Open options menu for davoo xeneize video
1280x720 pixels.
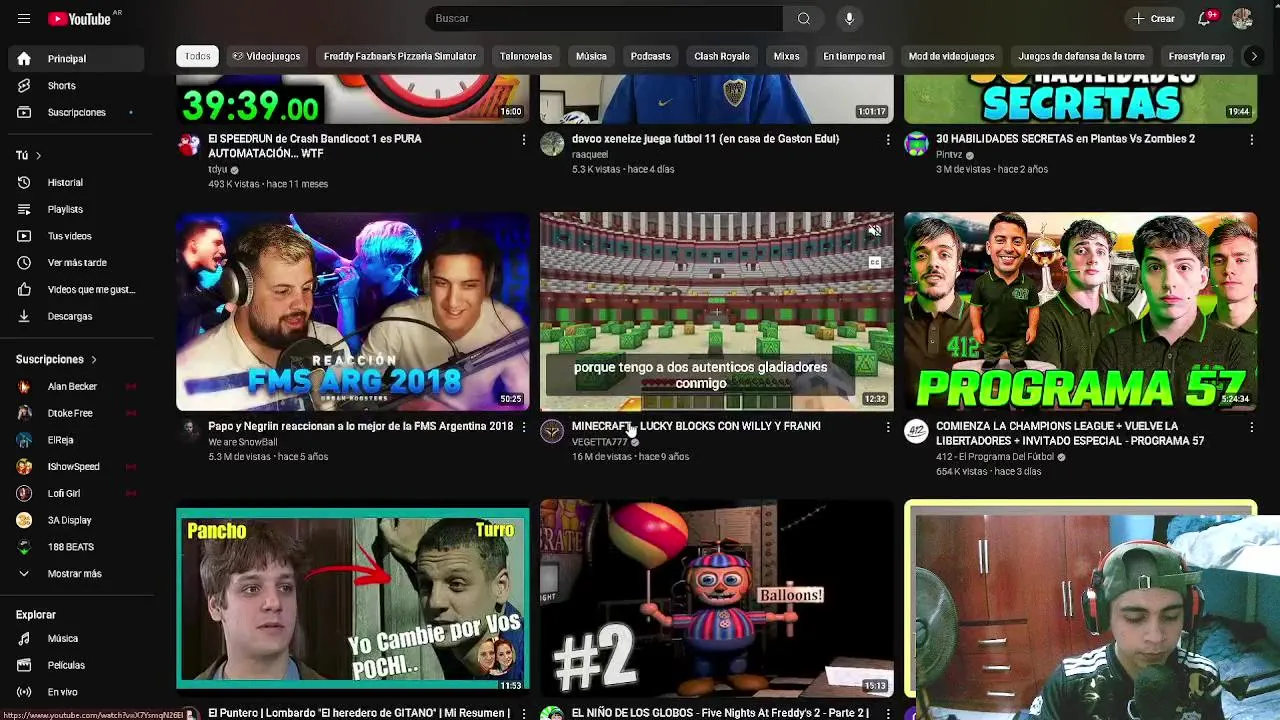coord(887,140)
